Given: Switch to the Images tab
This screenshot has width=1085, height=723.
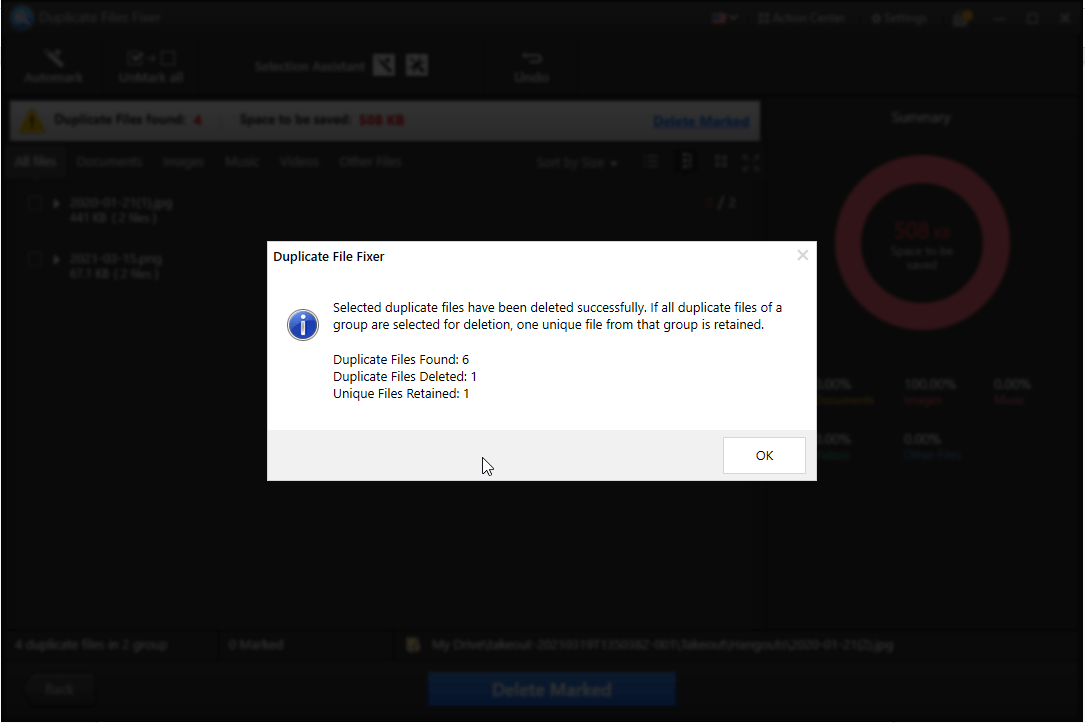Looking at the screenshot, I should pyautogui.click(x=183, y=162).
